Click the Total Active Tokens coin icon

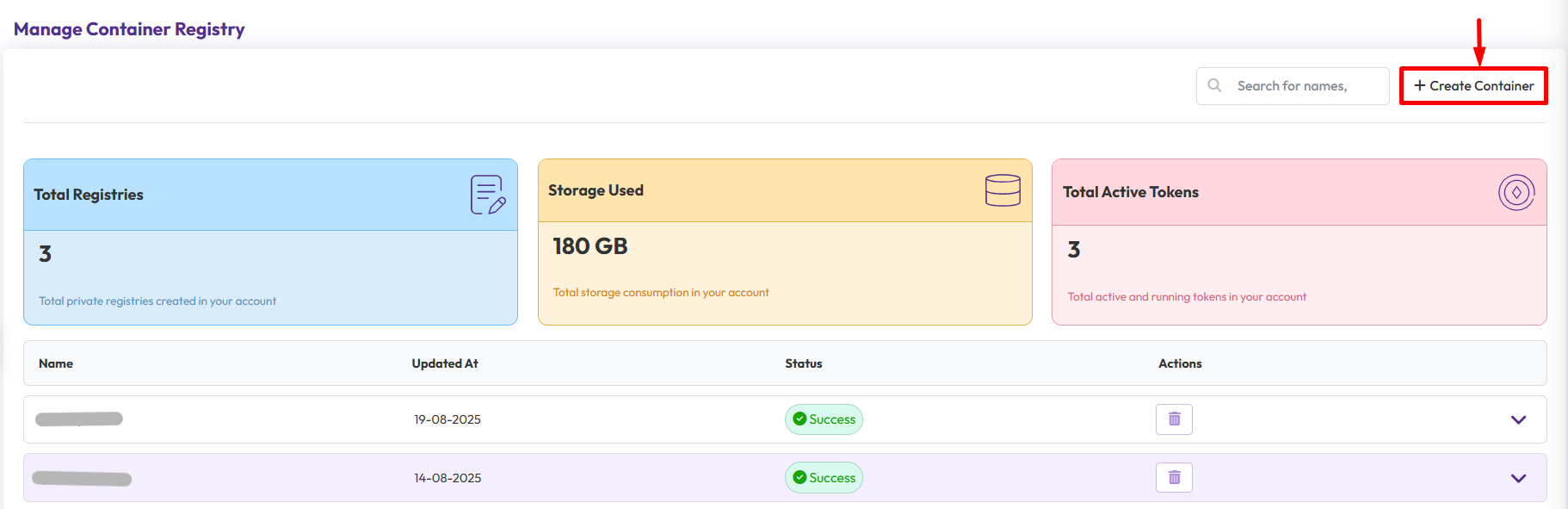1516,192
